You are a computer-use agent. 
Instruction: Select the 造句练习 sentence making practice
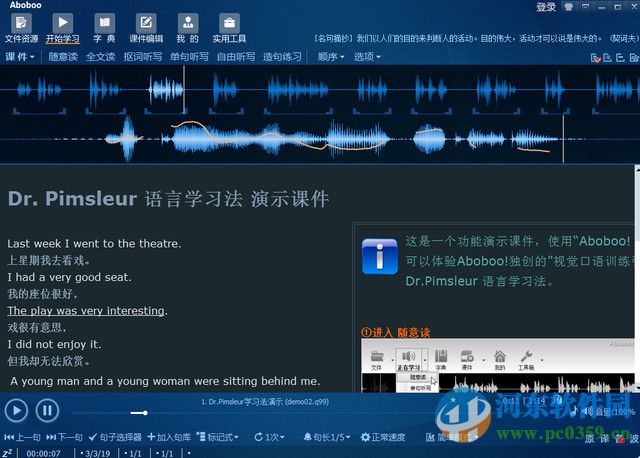pos(282,57)
